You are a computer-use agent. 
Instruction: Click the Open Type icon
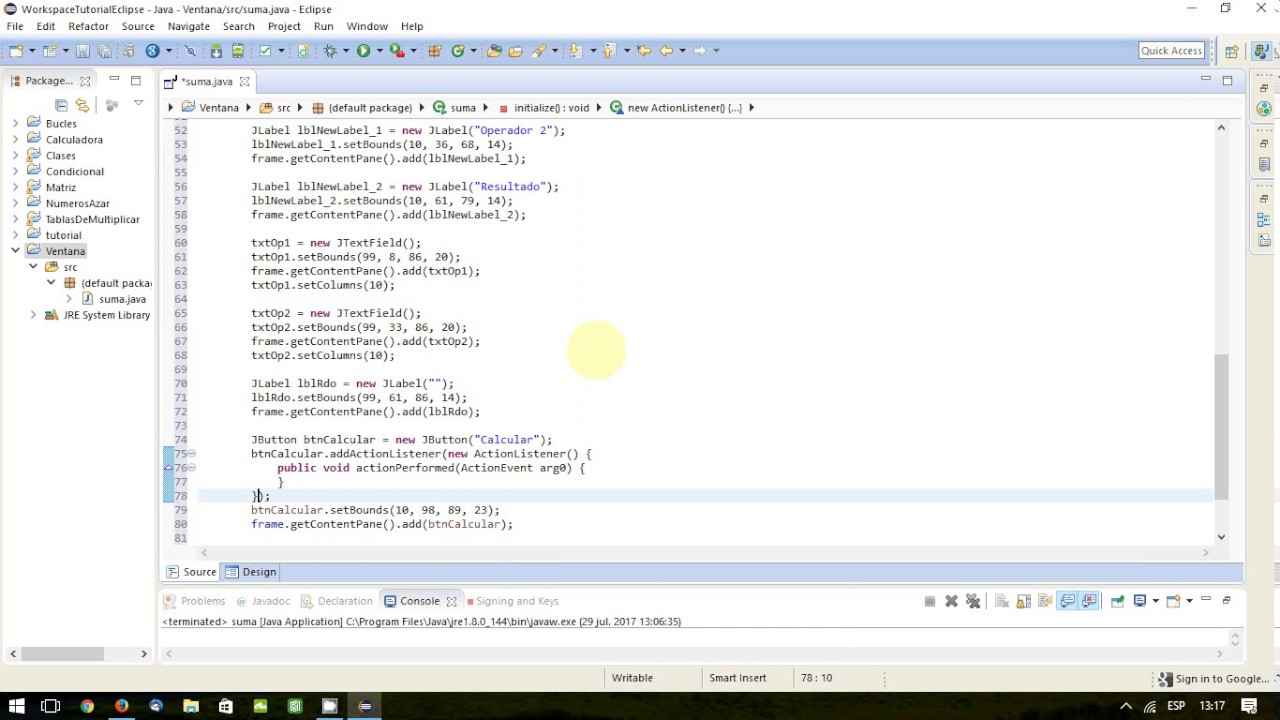click(x=494, y=50)
